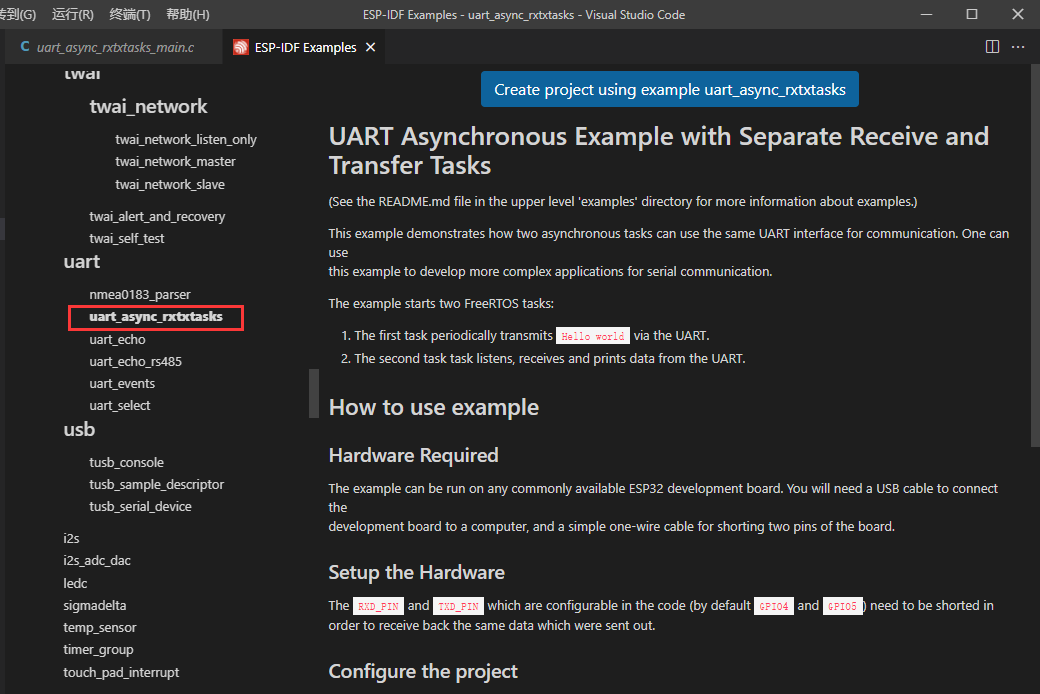Click the examples list scrollbar thumb
This screenshot has width=1040, height=694.
(314, 393)
